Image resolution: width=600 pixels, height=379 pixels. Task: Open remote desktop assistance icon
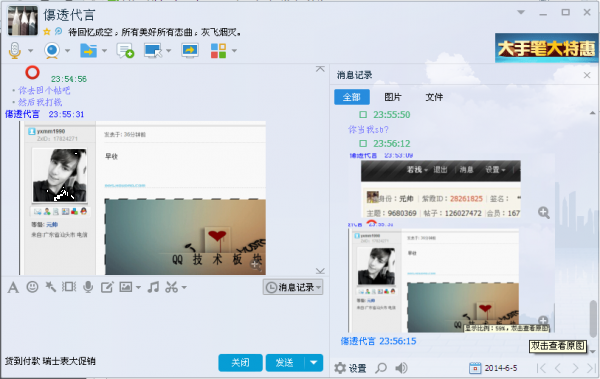point(153,51)
